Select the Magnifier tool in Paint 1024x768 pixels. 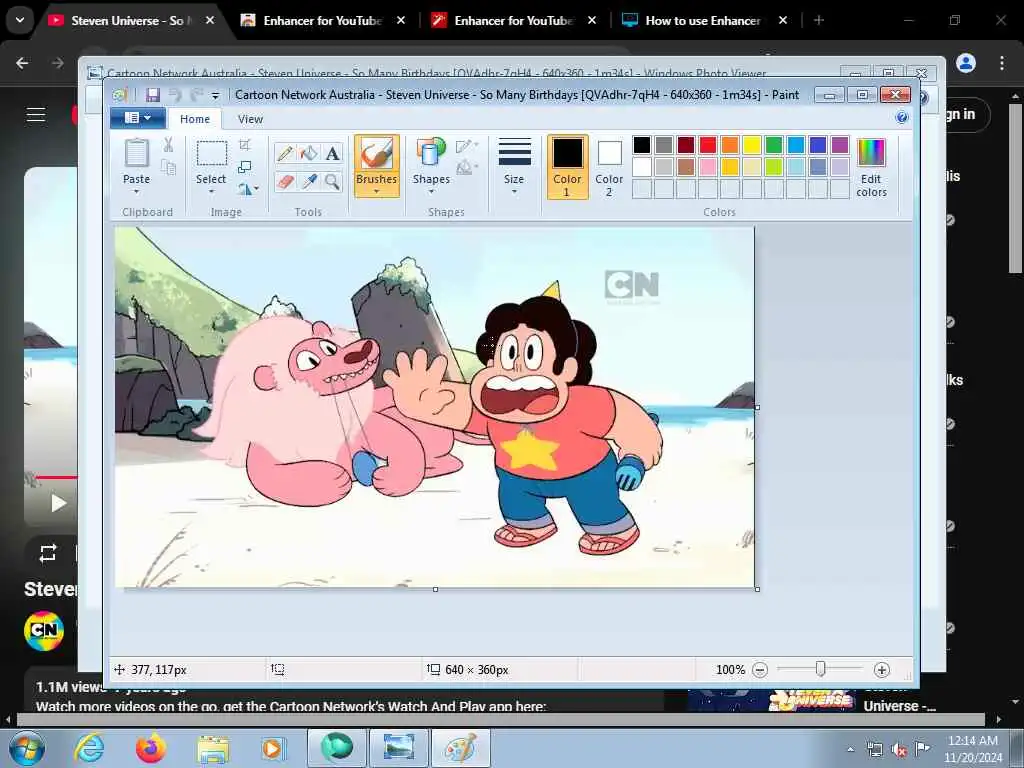[x=332, y=181]
